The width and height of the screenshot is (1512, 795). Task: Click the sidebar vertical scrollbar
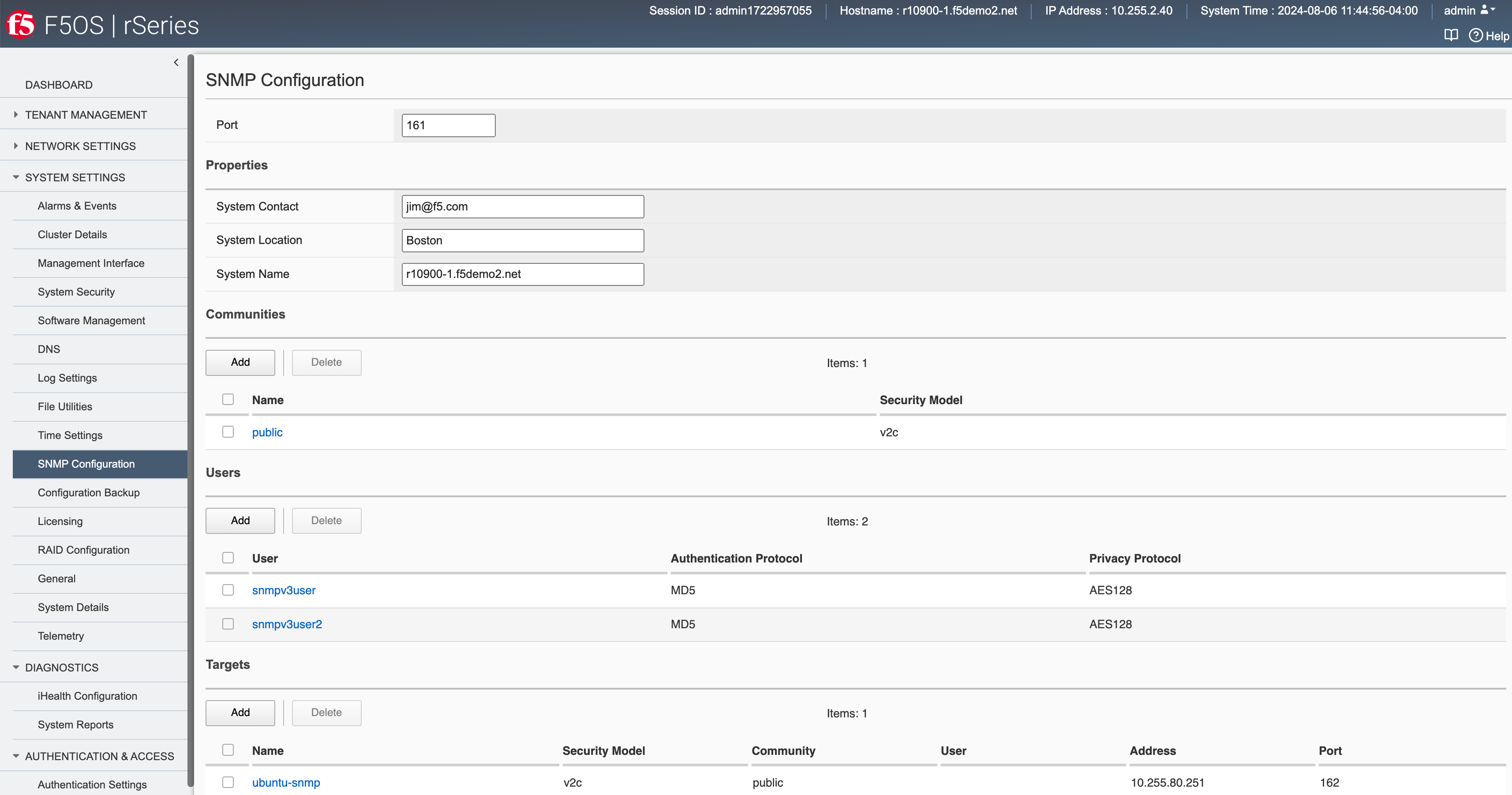coord(190,420)
